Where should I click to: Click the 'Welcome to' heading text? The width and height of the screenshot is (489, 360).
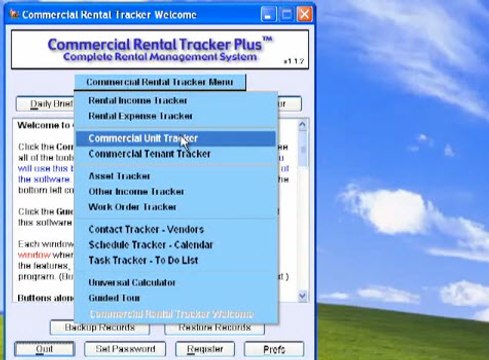(43, 125)
